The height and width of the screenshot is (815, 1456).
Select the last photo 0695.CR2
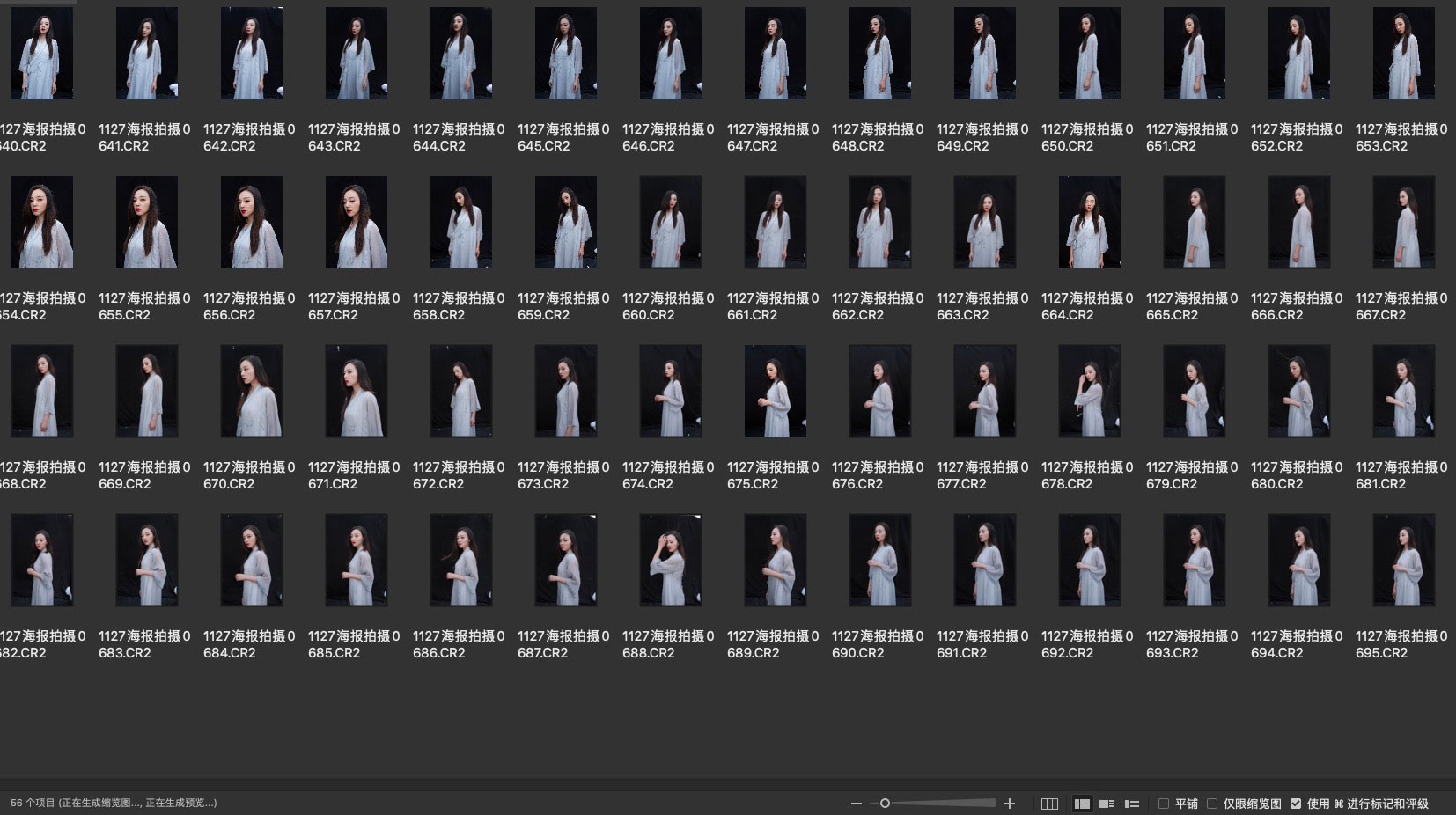point(1404,561)
